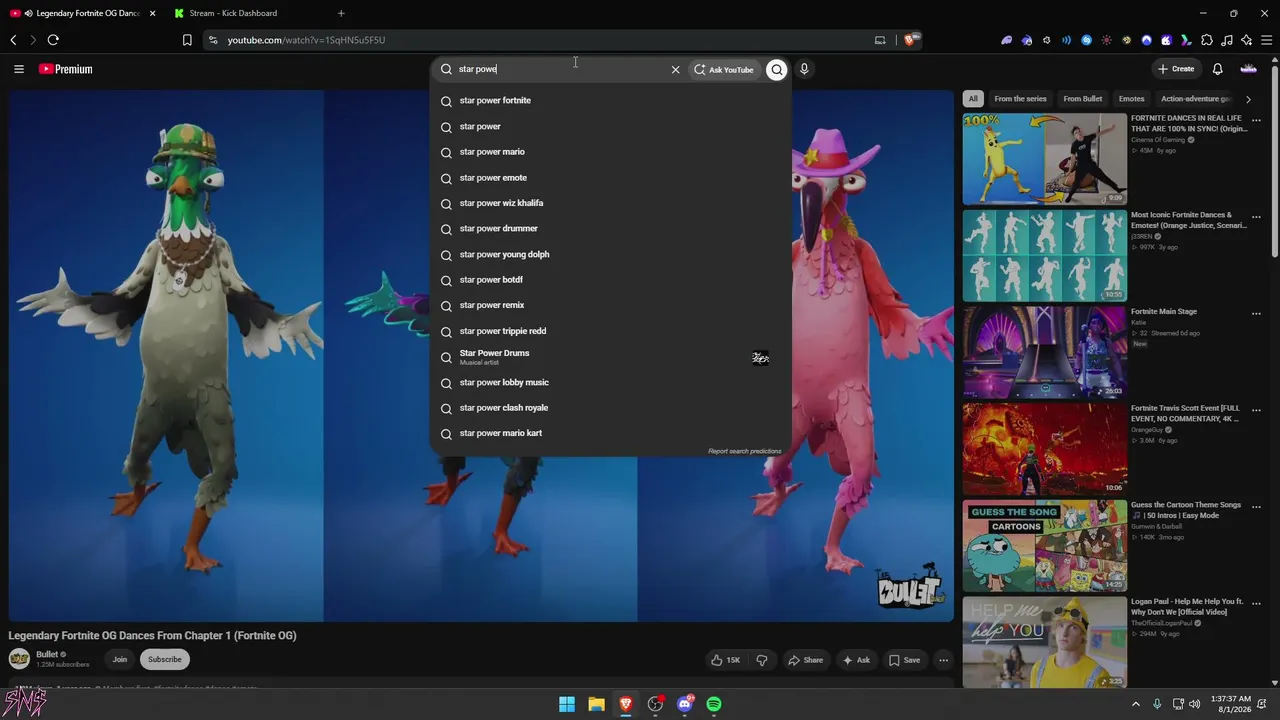Choose suggestion 'star power drummer'
The width and height of the screenshot is (1280, 720).
610,229
